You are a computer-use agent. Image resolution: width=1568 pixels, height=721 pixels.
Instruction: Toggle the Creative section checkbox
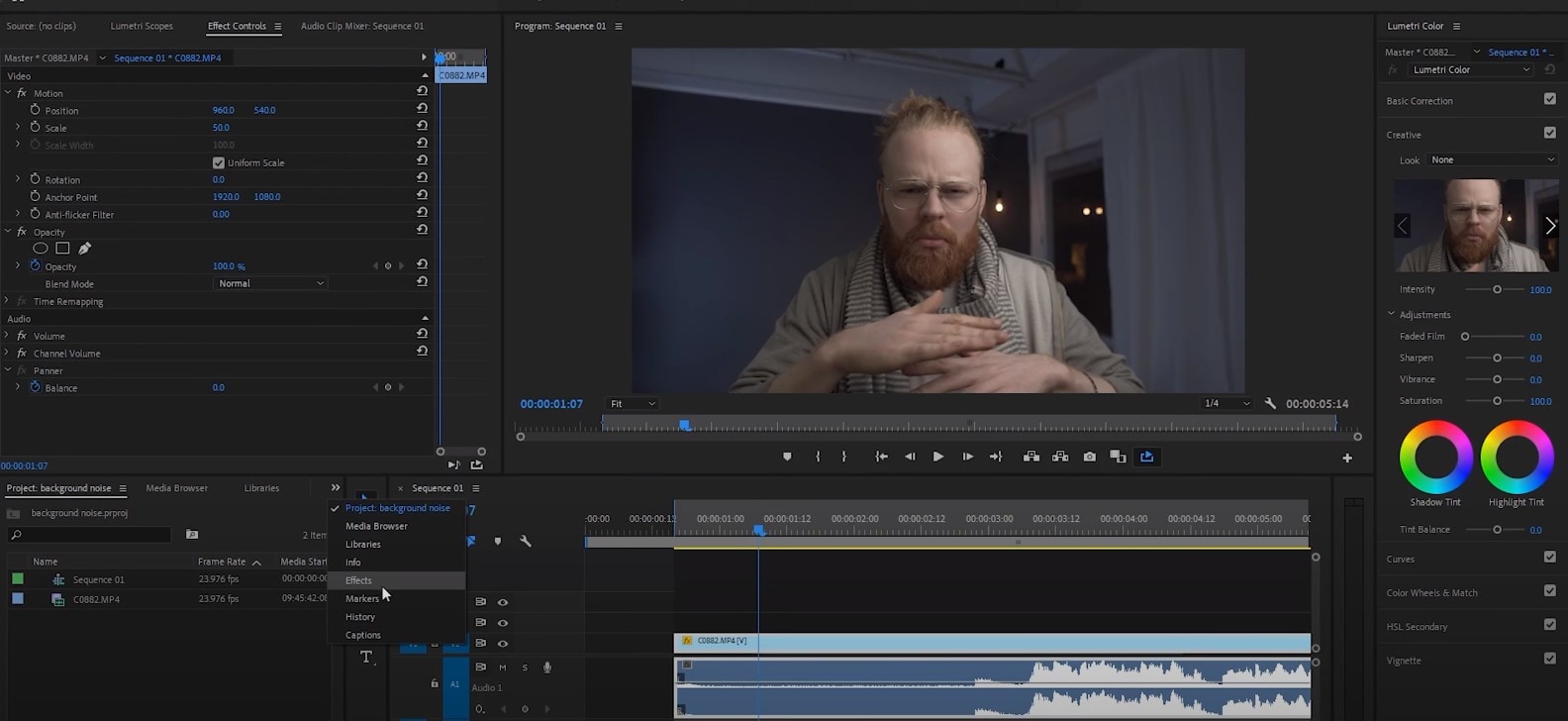(1550, 133)
